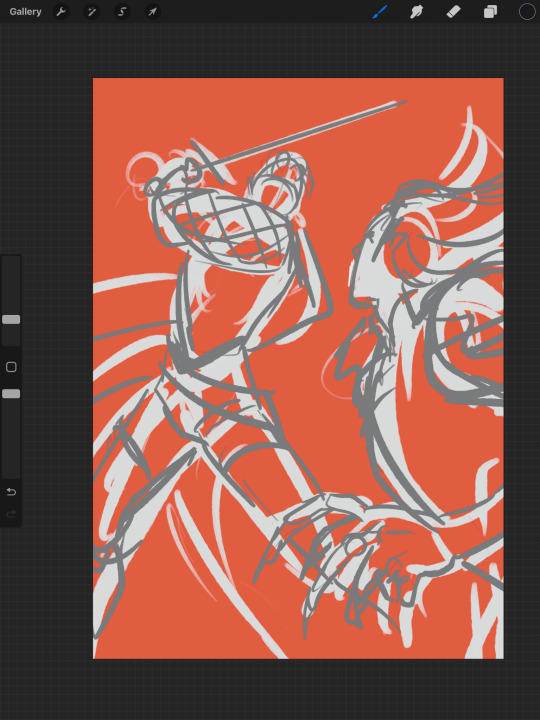Select the Eraser tool
540x720 pixels.
coord(453,11)
